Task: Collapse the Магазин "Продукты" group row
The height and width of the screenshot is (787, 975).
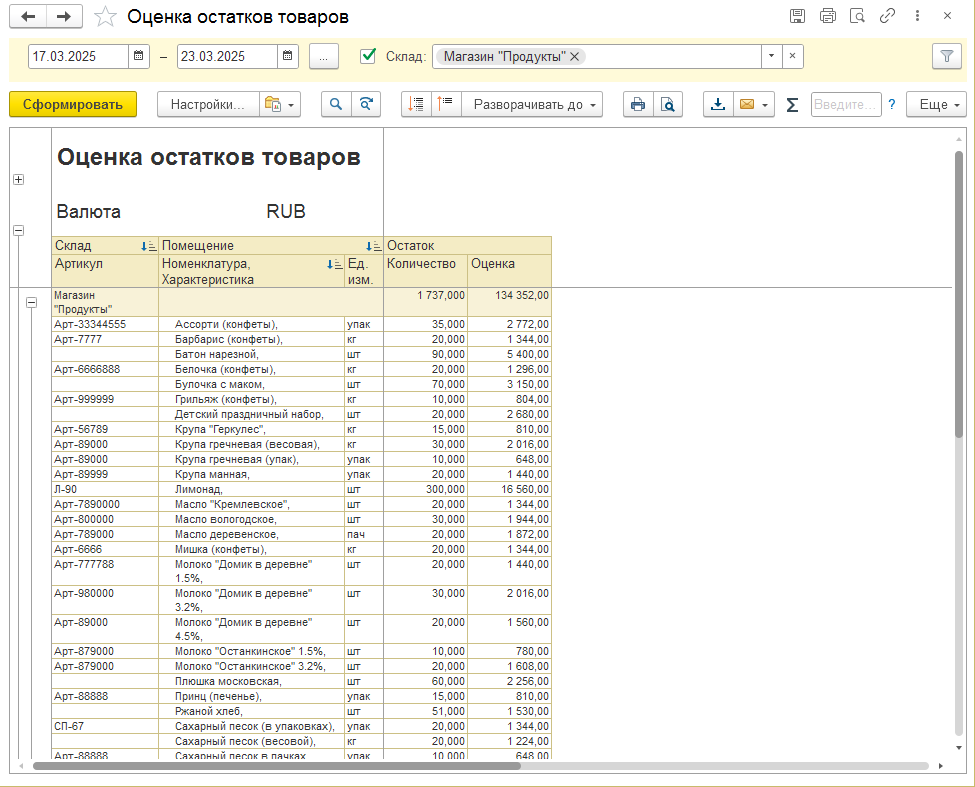Action: 31,303
